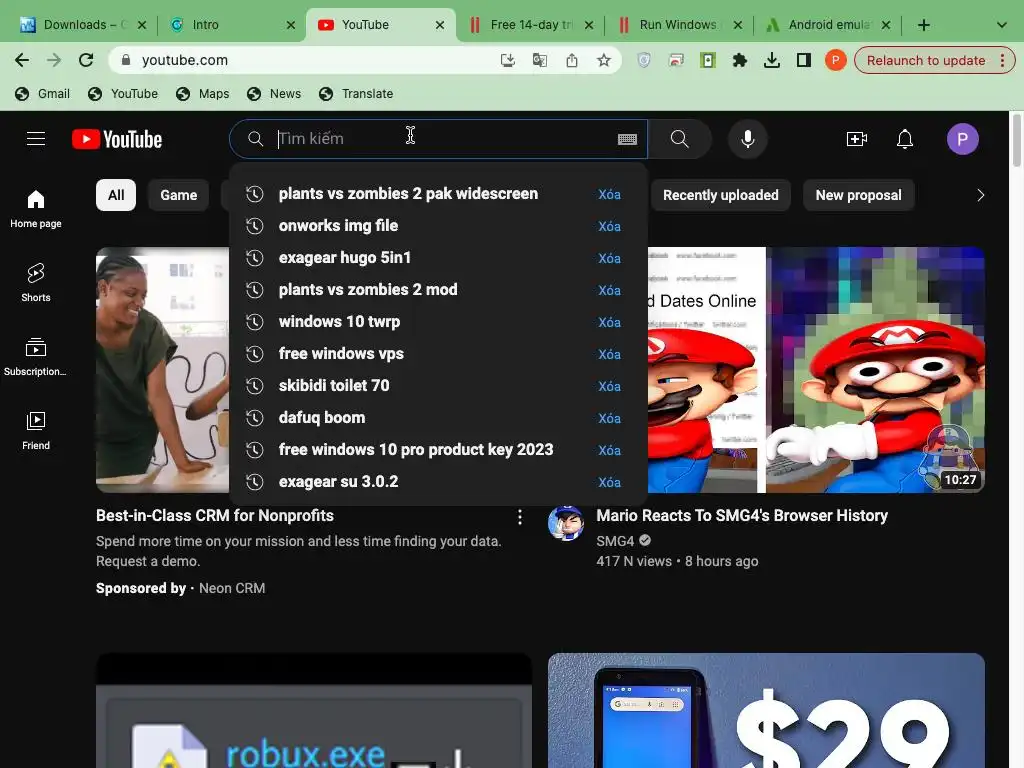Open the new tab plus button
Image resolution: width=1024 pixels, height=768 pixels.
click(x=923, y=25)
